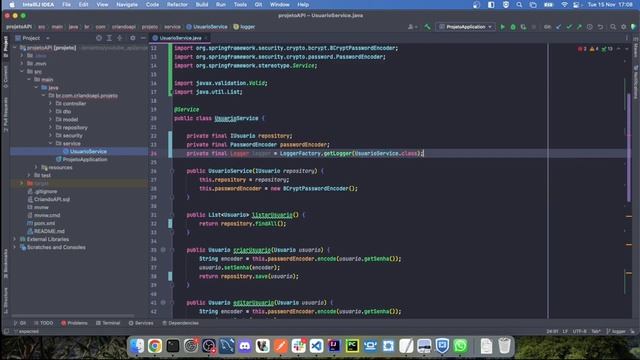Click the editor vertical scrollbar

629,147
